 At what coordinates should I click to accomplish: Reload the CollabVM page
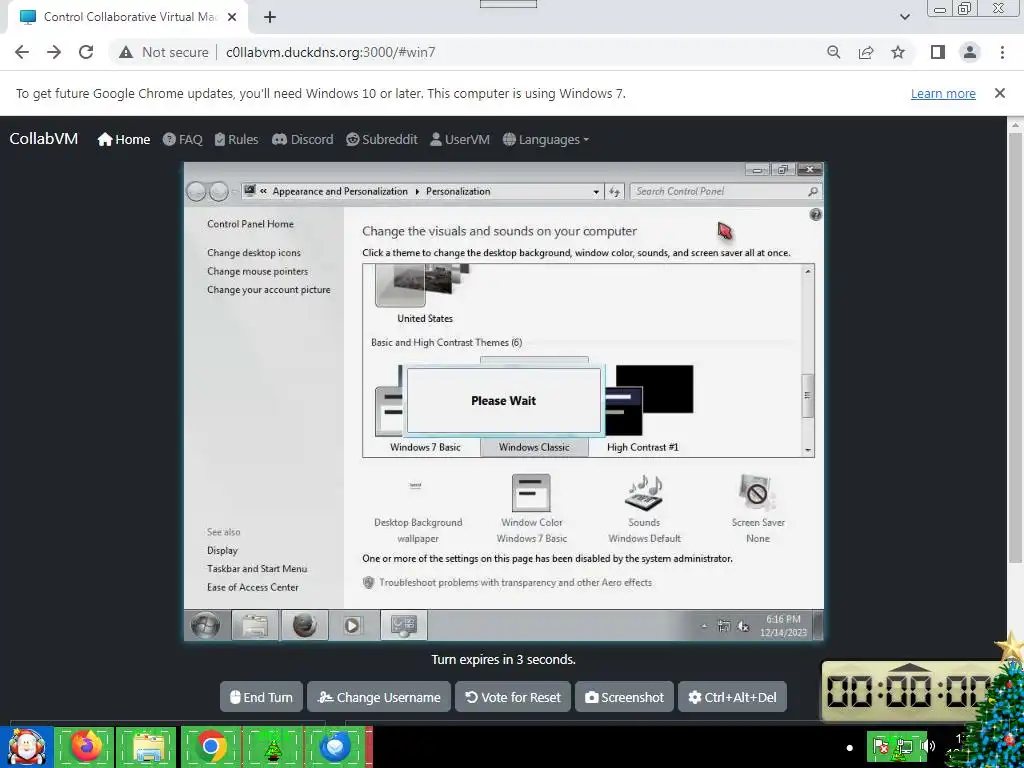(86, 52)
